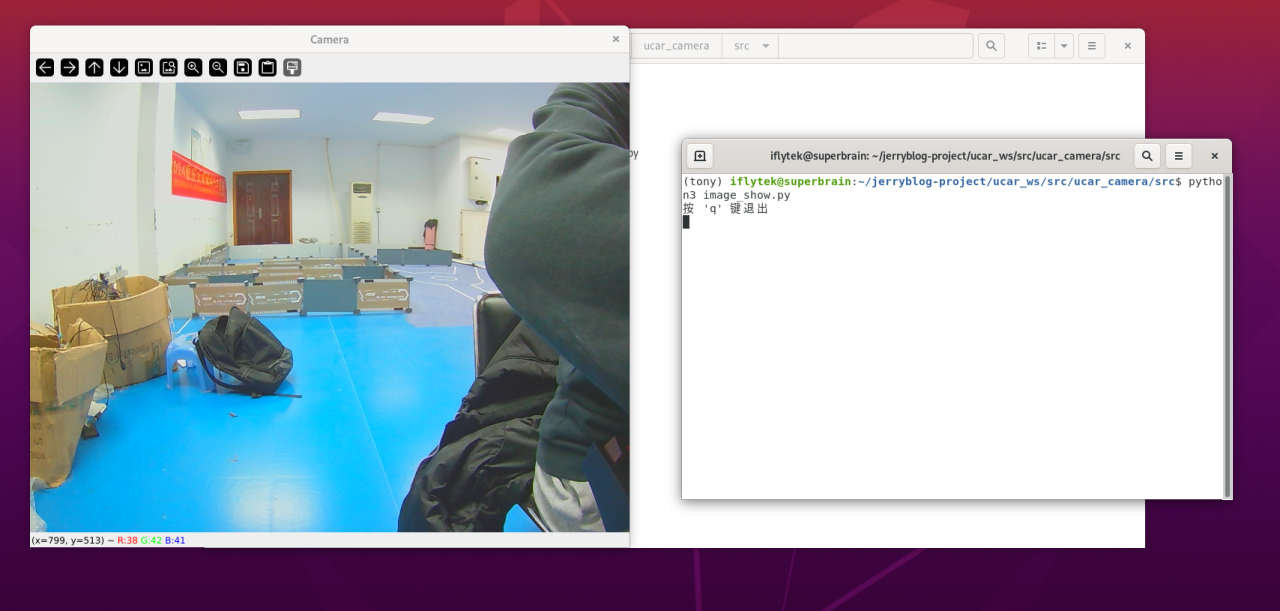Click the fit image to window icon
The height and width of the screenshot is (611, 1280).
(169, 68)
